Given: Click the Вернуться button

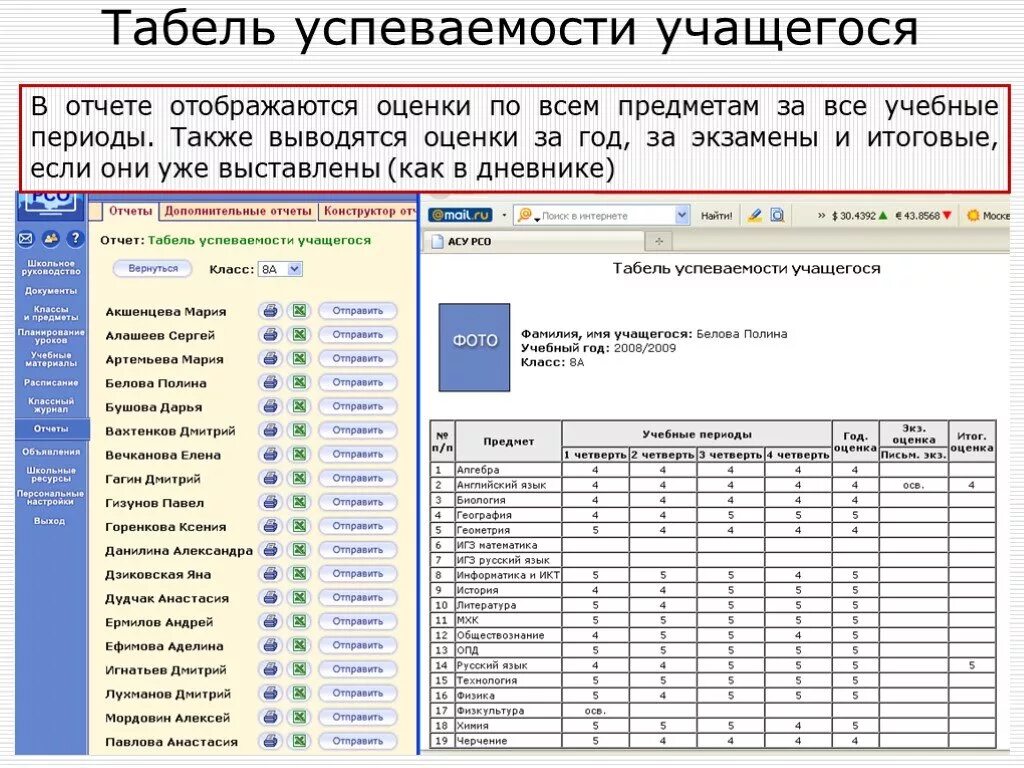Looking at the screenshot, I should [x=153, y=268].
